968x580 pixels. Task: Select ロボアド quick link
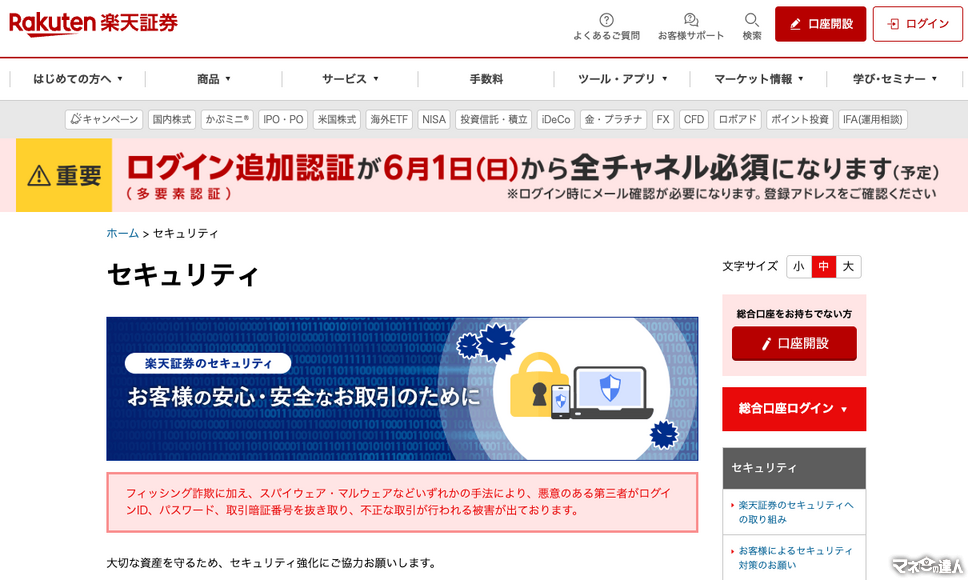pos(738,120)
